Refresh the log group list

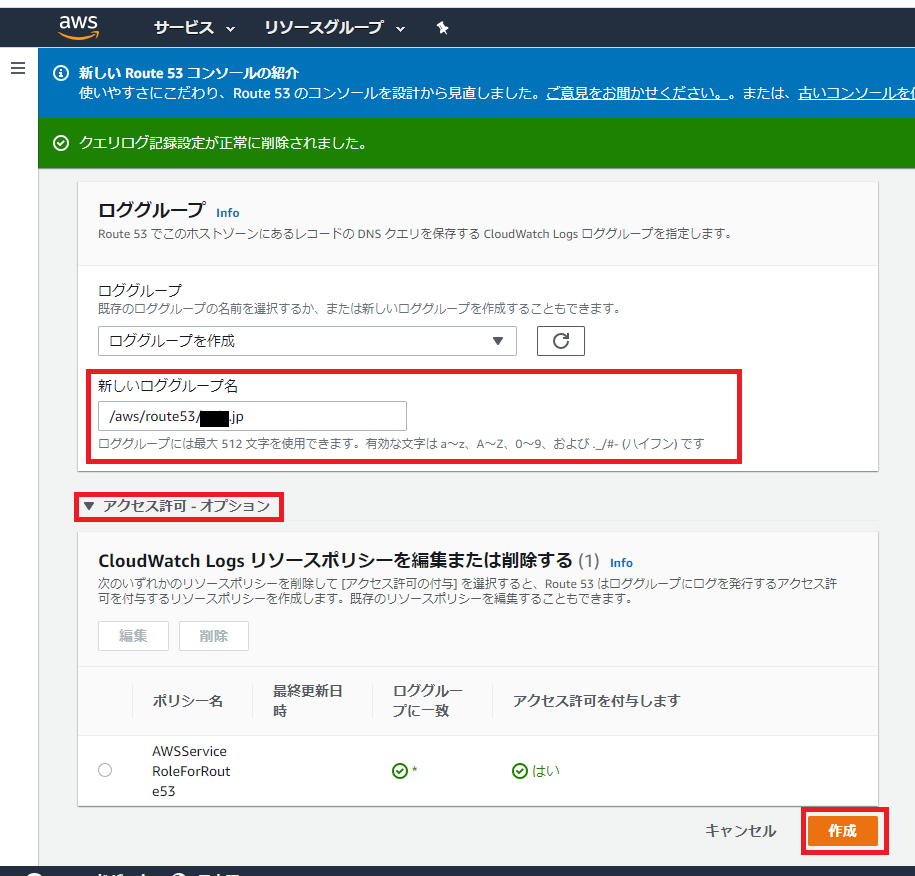pos(560,341)
